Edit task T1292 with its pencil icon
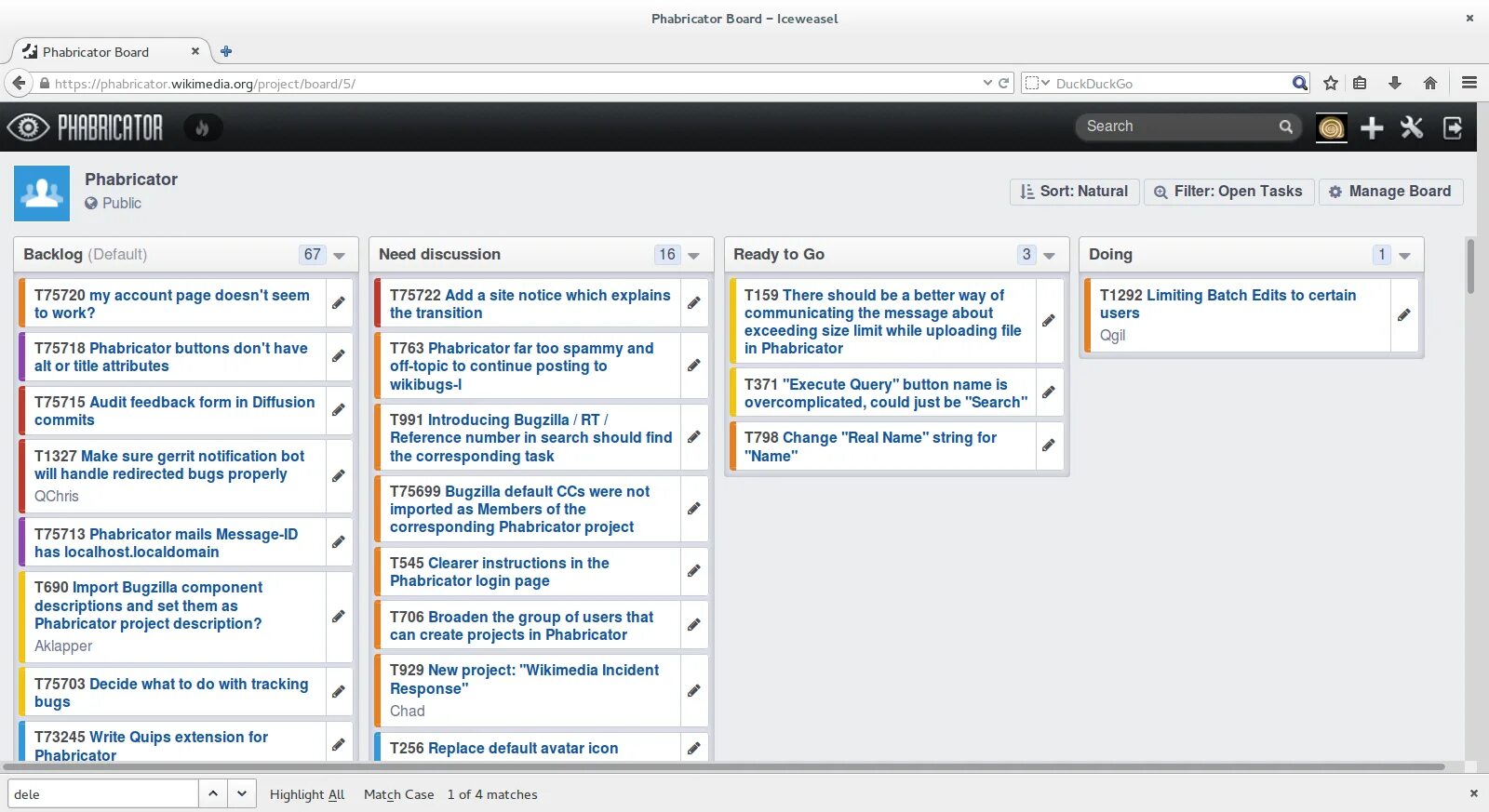Screen dimensions: 1489x812 (x=1404, y=315)
